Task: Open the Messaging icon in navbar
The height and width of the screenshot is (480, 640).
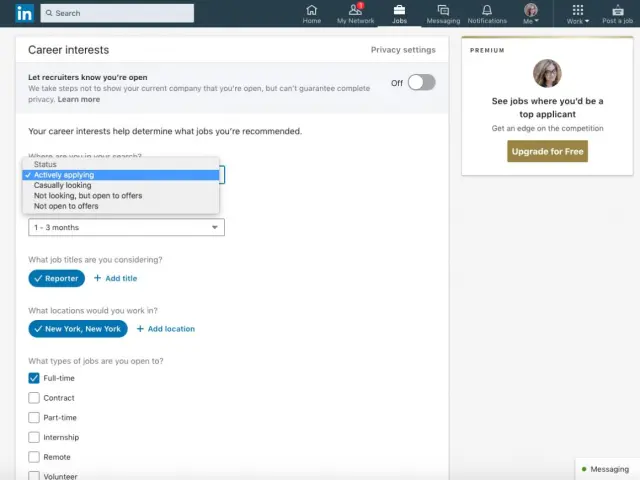Action: coord(443,10)
